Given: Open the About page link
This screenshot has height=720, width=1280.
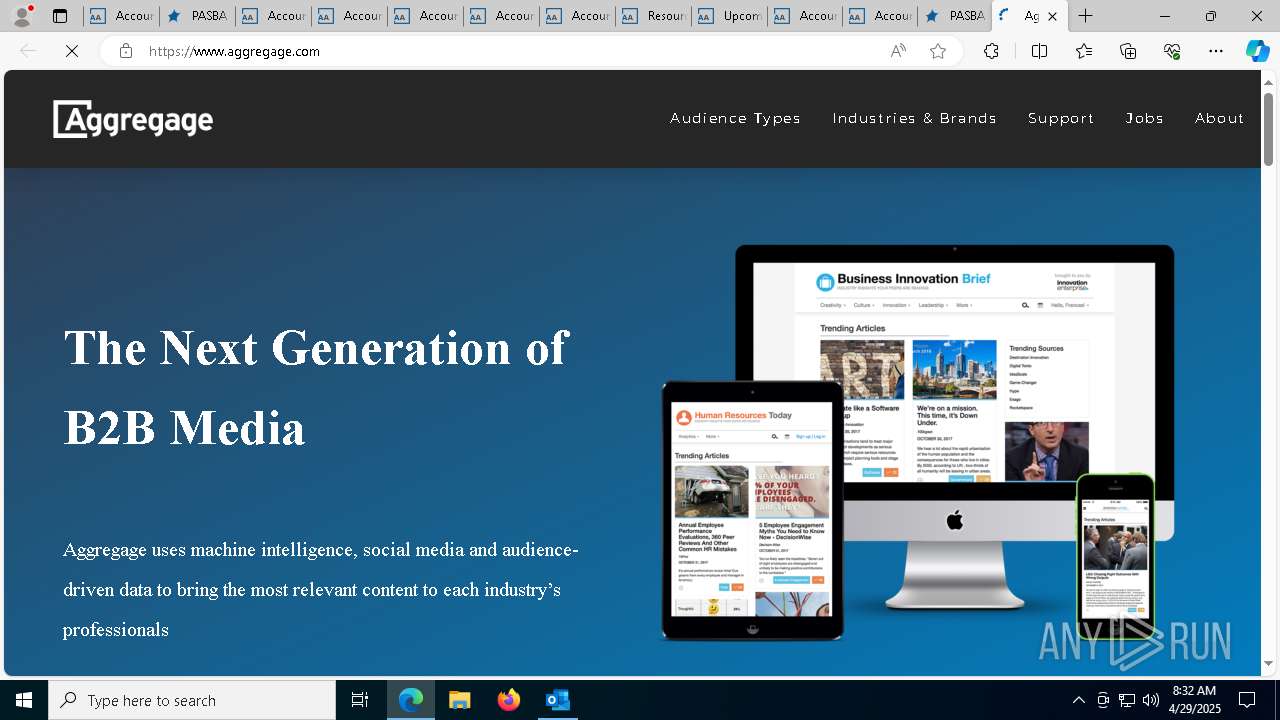Looking at the screenshot, I should pyautogui.click(x=1219, y=118).
